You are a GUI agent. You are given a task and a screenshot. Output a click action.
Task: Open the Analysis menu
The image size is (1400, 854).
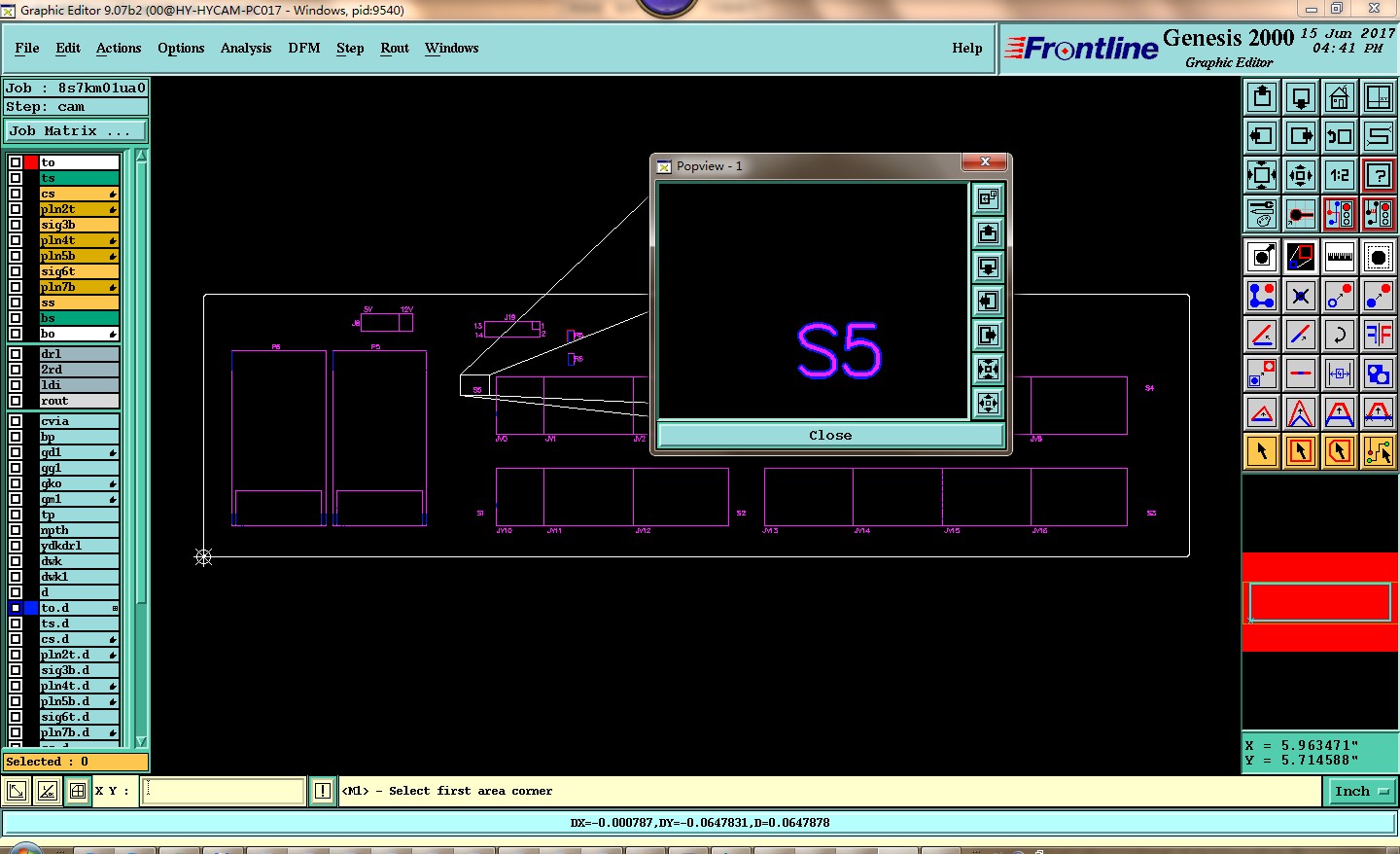[x=246, y=48]
